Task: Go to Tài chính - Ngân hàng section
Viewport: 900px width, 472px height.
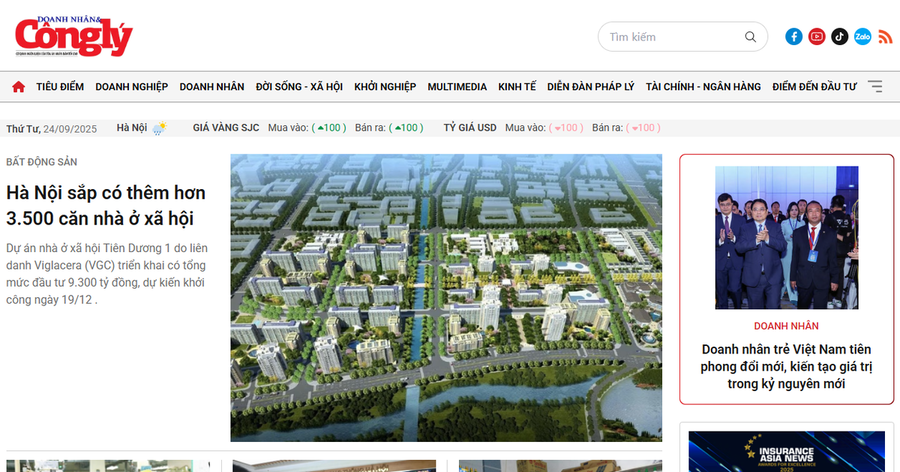Action: click(703, 87)
